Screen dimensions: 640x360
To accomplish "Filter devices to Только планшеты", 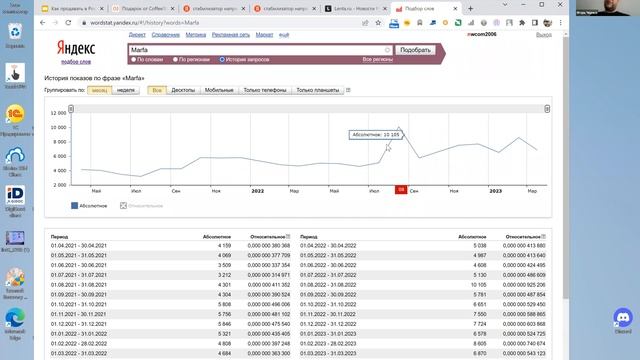I will pos(318,90).
